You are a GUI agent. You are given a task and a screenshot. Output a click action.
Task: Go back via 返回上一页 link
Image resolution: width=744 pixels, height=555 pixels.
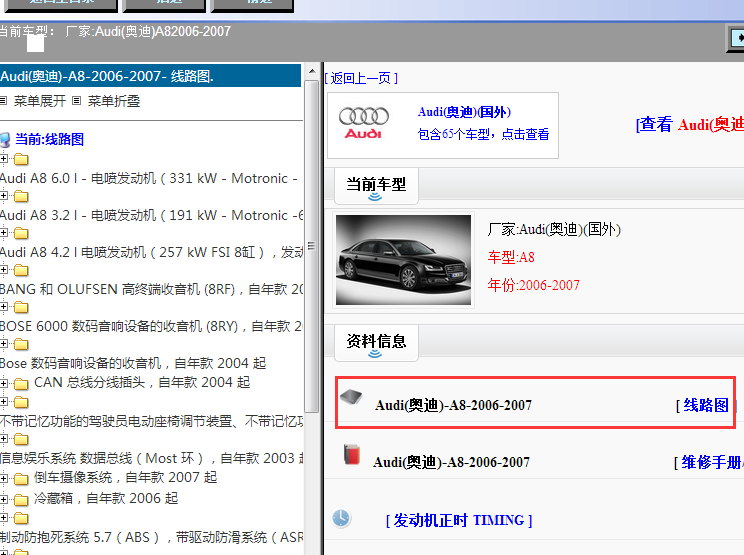362,78
